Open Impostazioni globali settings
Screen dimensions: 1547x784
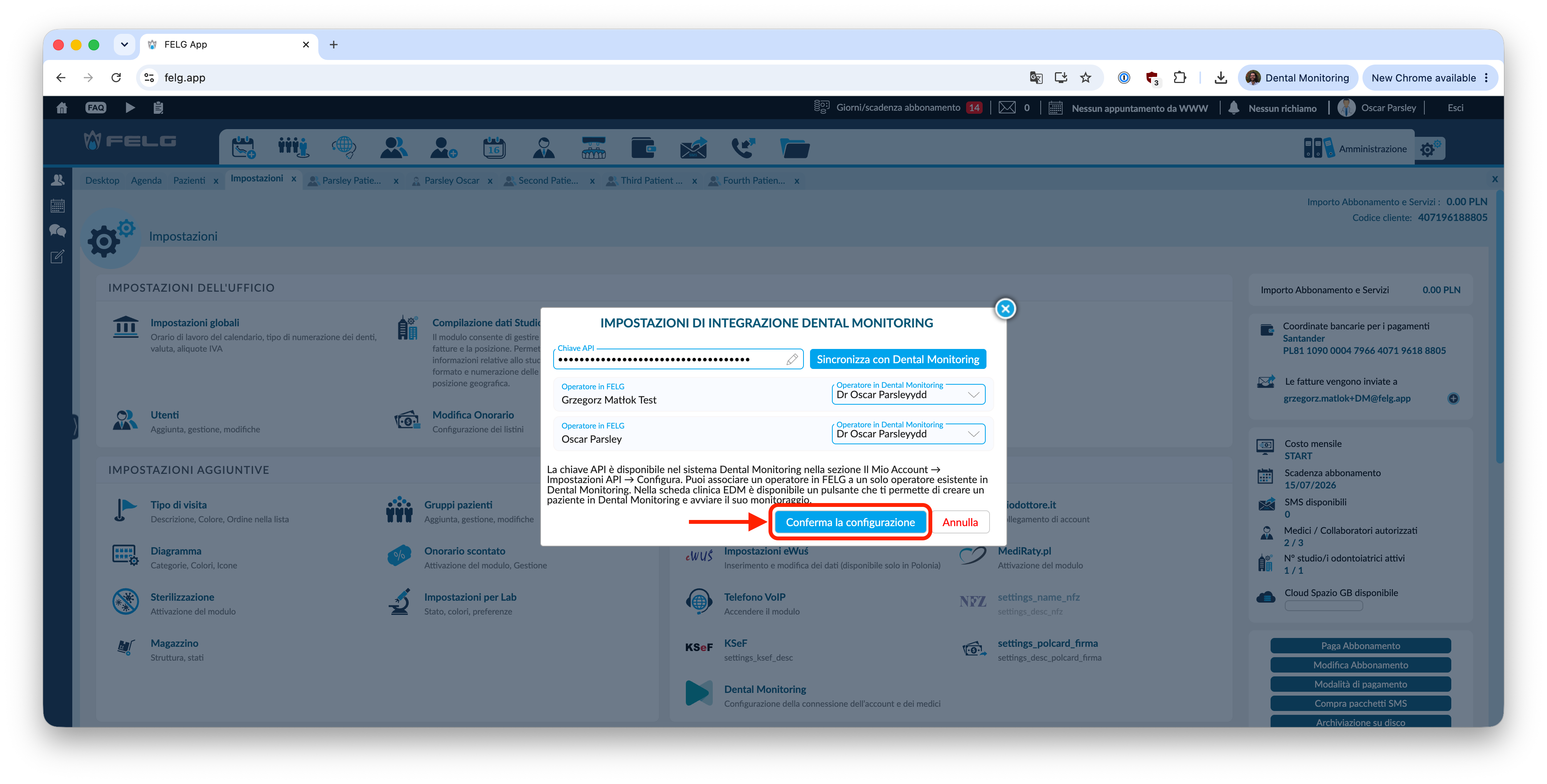click(195, 322)
